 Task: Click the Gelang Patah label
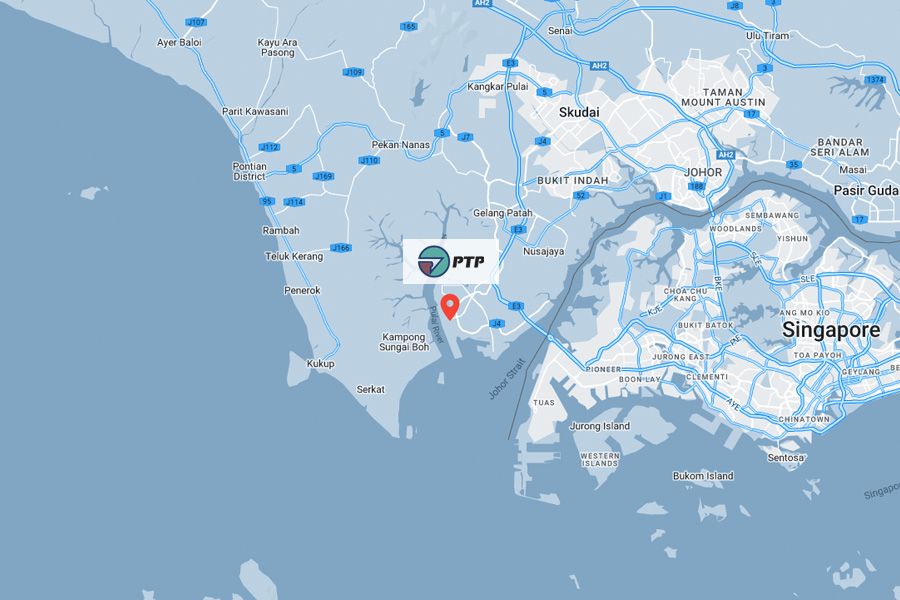503,213
